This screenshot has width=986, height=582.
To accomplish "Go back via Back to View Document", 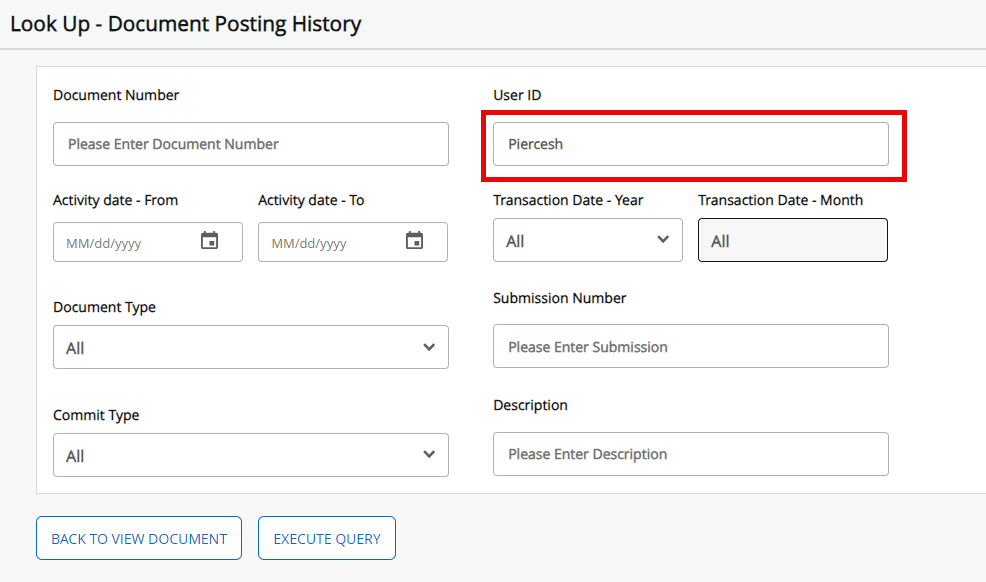I will [139, 538].
